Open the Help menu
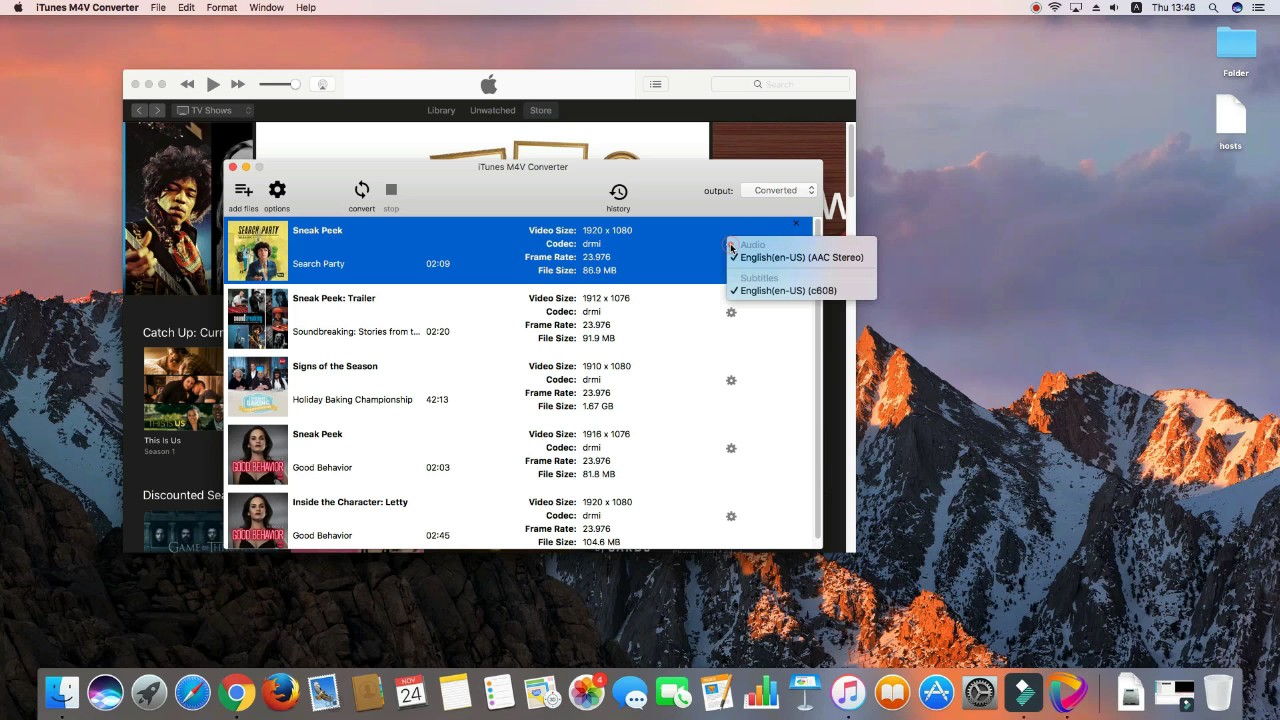The image size is (1280, 720). [306, 7]
